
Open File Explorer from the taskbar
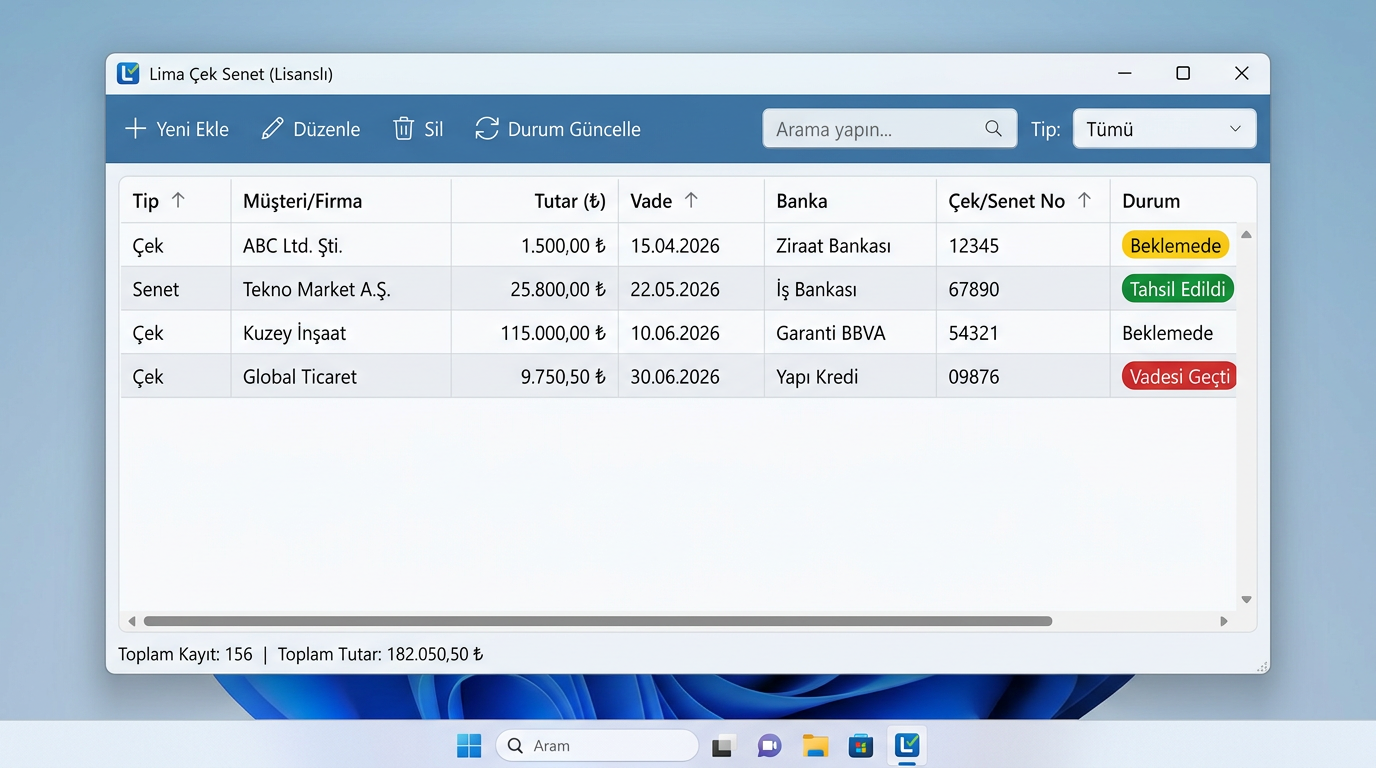tap(816, 746)
